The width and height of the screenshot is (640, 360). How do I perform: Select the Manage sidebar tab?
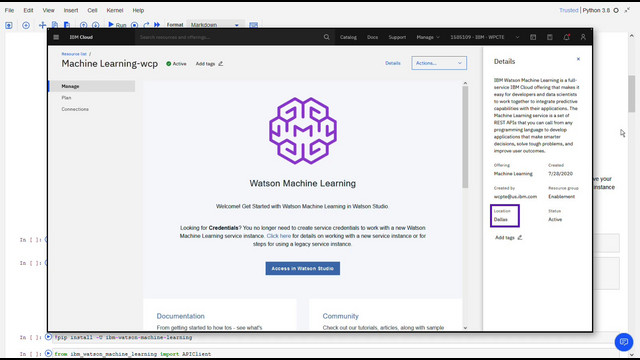(x=92, y=86)
